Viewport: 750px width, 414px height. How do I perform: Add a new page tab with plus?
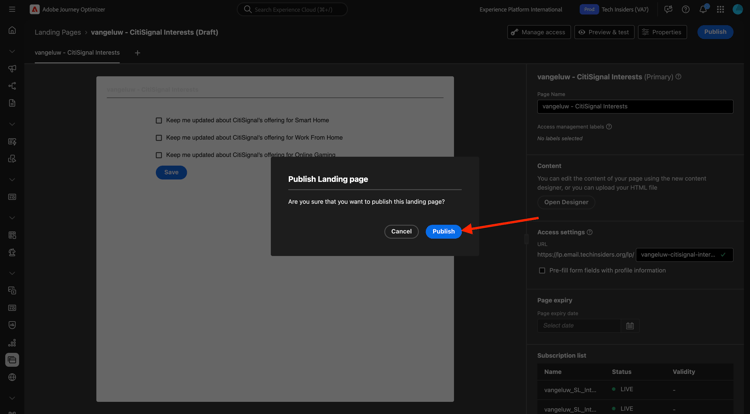click(137, 53)
